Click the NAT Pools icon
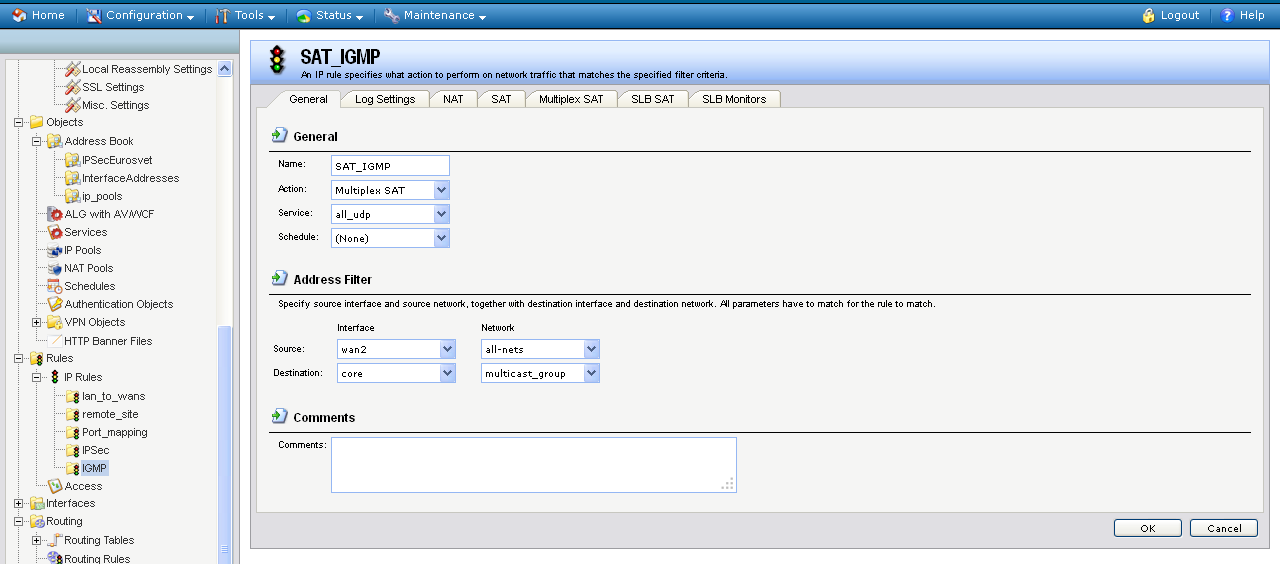This screenshot has height=564, width=1280. [x=55, y=268]
